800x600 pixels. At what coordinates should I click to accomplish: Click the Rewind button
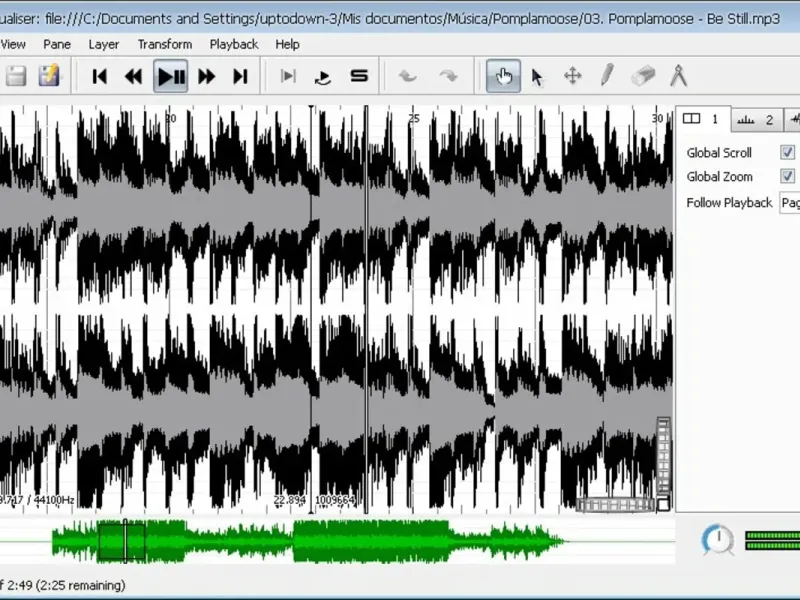point(134,77)
